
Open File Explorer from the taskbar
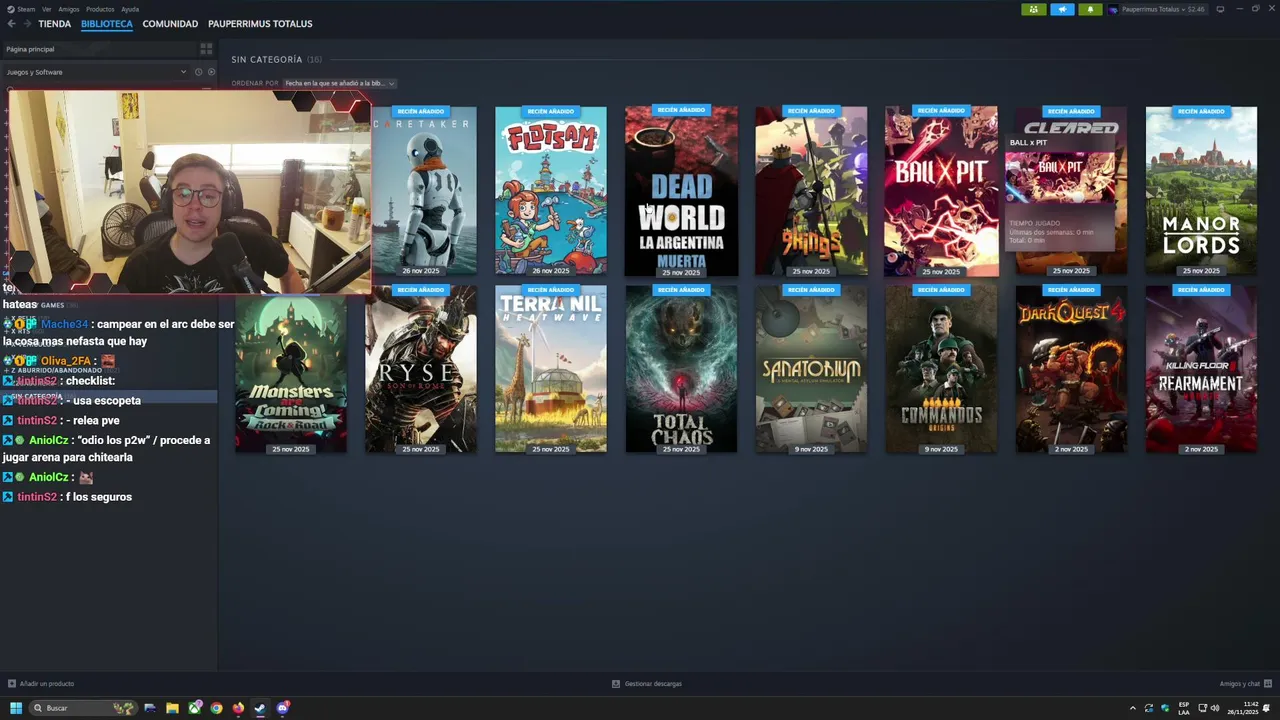tap(172, 708)
